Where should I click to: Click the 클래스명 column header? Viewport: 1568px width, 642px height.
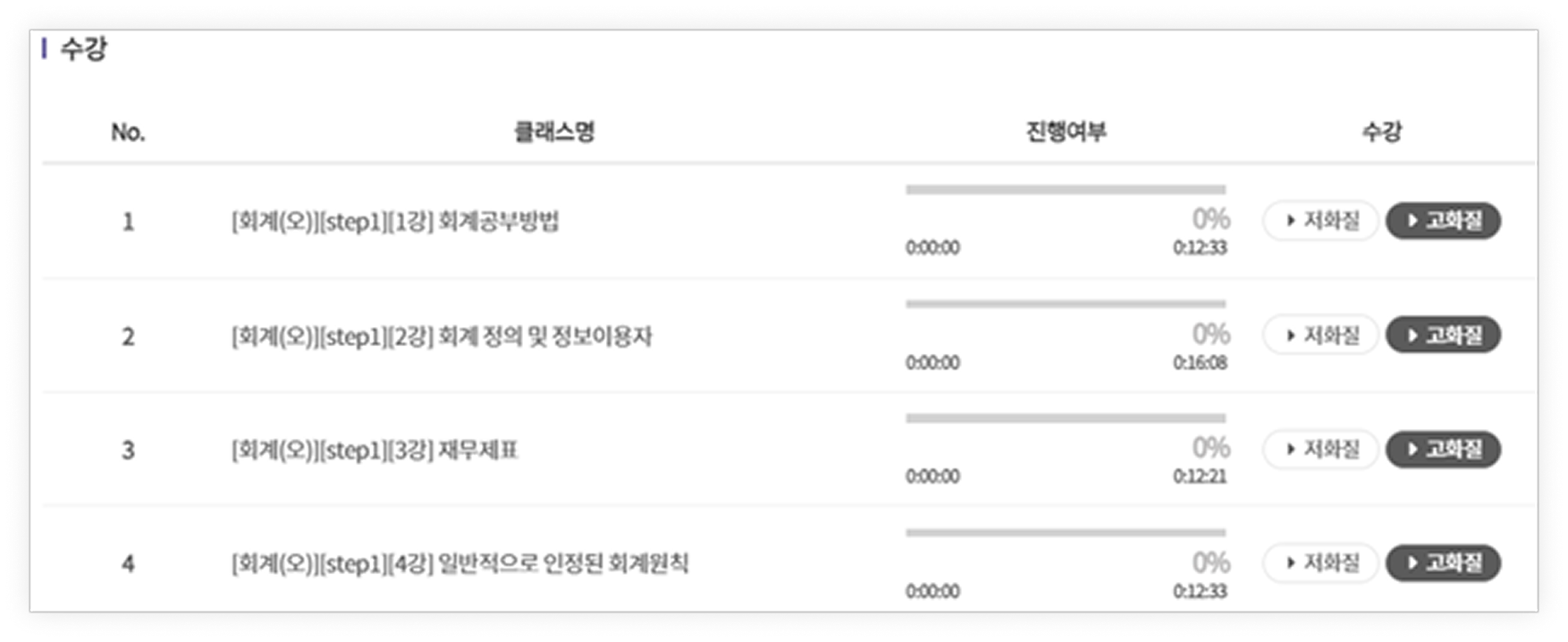tap(554, 132)
